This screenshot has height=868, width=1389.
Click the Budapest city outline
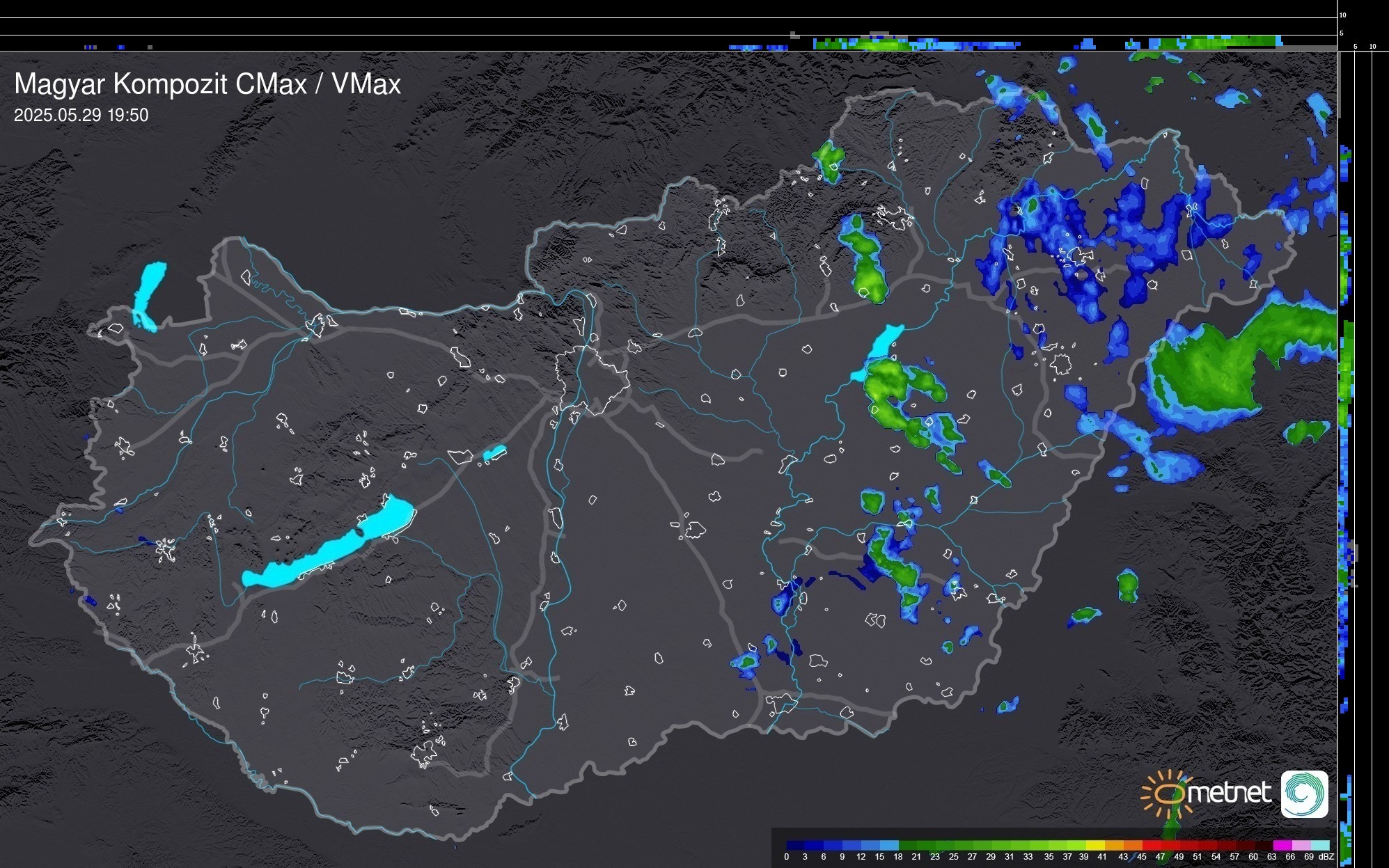pyautogui.click(x=592, y=379)
